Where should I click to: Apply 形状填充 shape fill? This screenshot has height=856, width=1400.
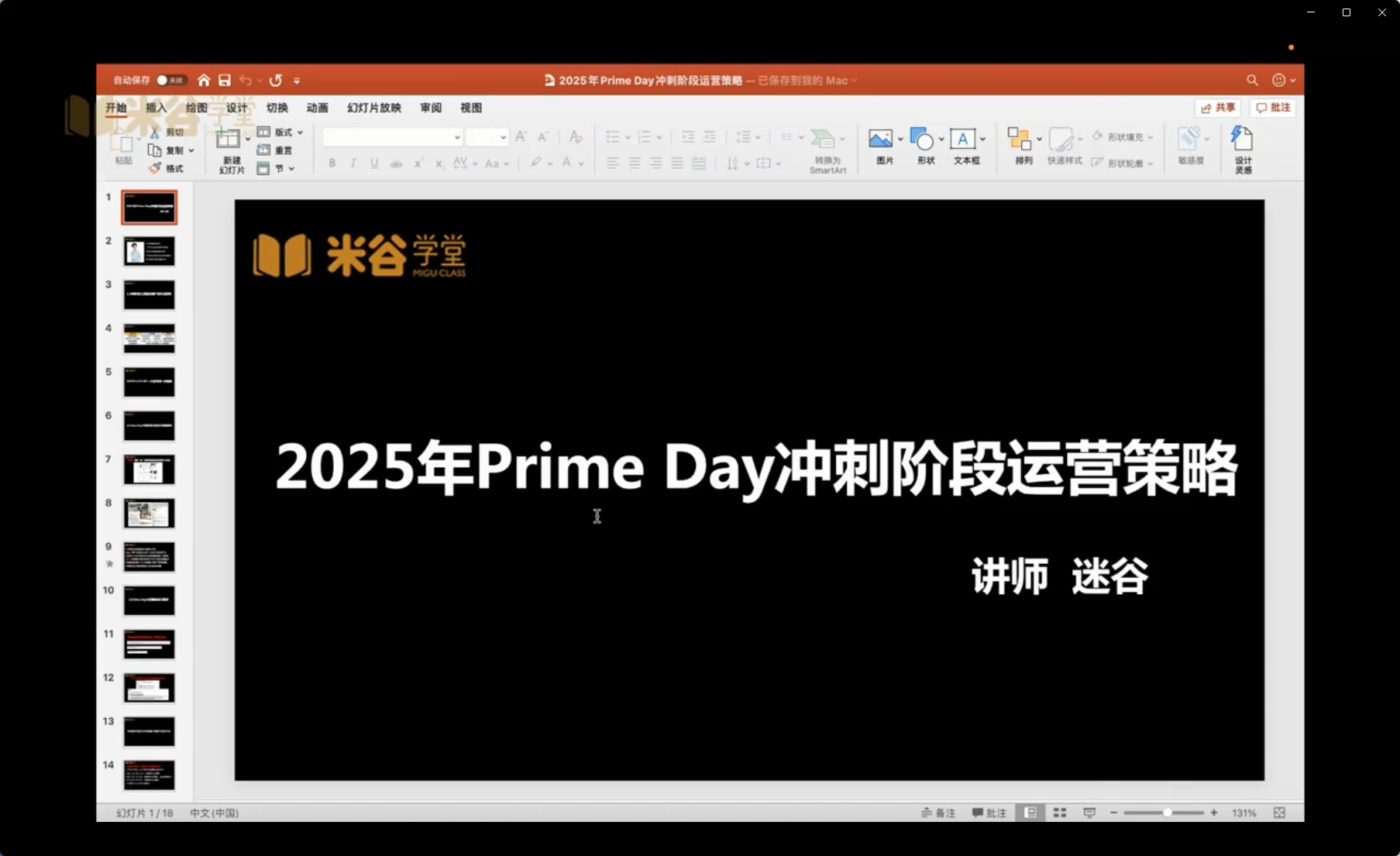pyautogui.click(x=1121, y=136)
